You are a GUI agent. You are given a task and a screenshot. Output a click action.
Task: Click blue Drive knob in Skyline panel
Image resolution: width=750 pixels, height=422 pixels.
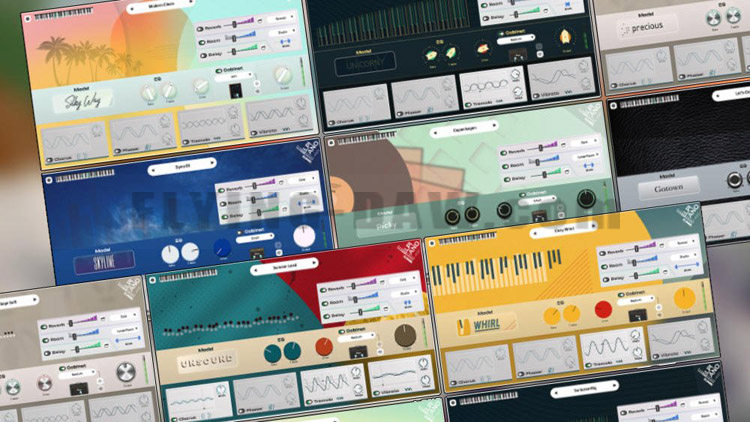pyautogui.click(x=221, y=248)
